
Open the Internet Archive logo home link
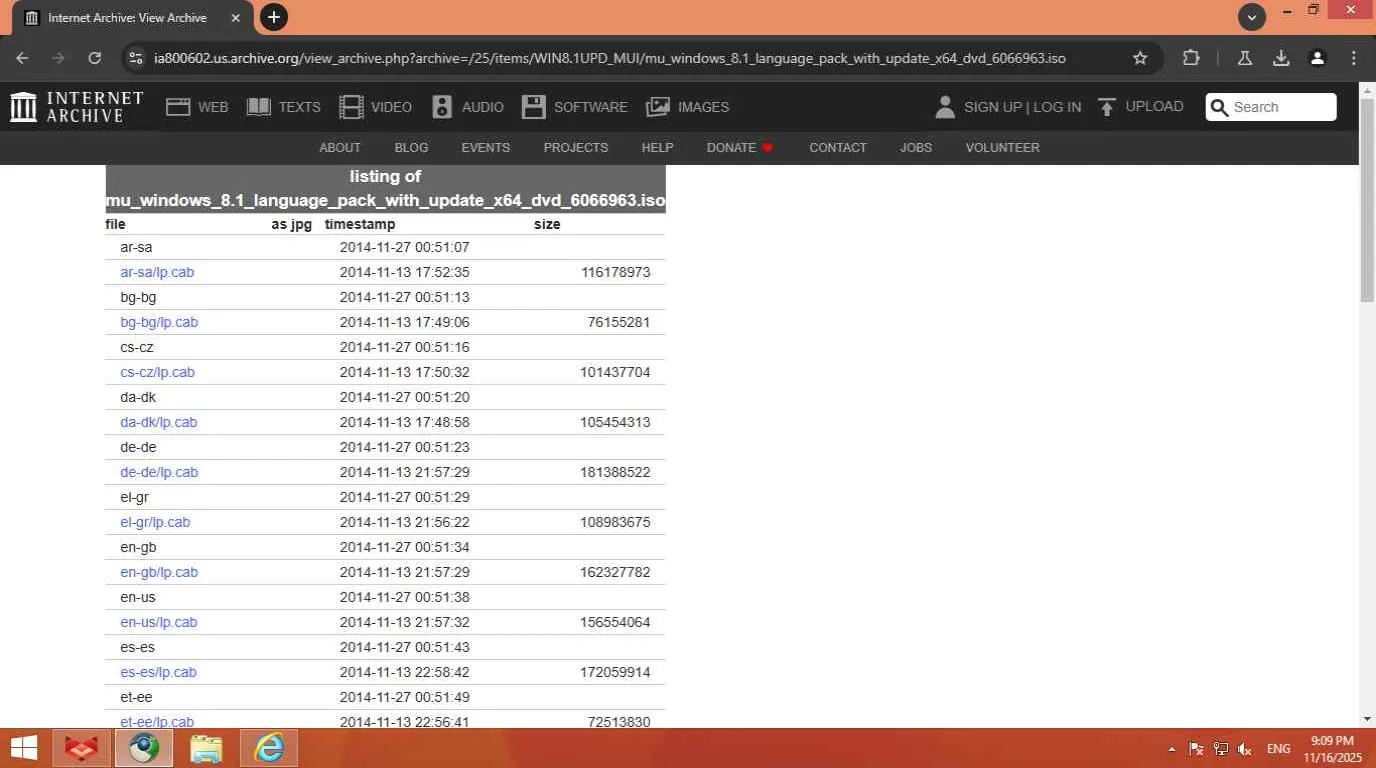pos(77,107)
